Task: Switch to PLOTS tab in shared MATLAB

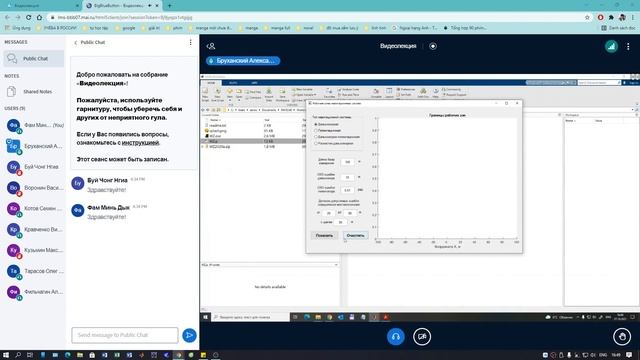Action: pyautogui.click(x=233, y=83)
